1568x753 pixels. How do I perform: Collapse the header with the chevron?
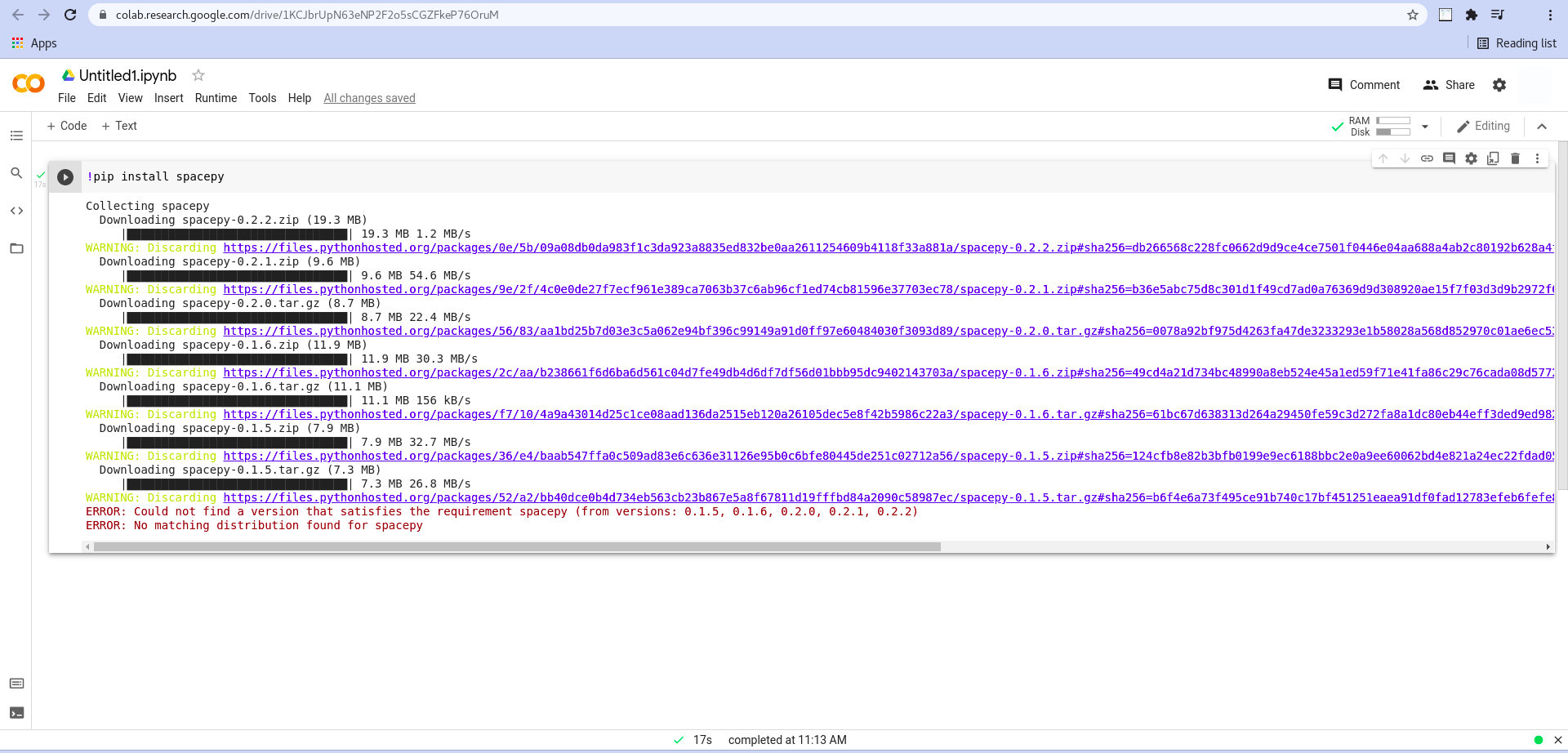1542,127
